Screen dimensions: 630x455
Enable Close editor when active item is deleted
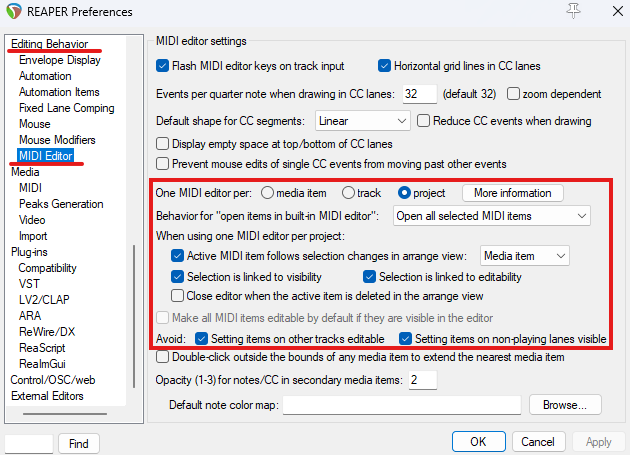click(x=177, y=296)
